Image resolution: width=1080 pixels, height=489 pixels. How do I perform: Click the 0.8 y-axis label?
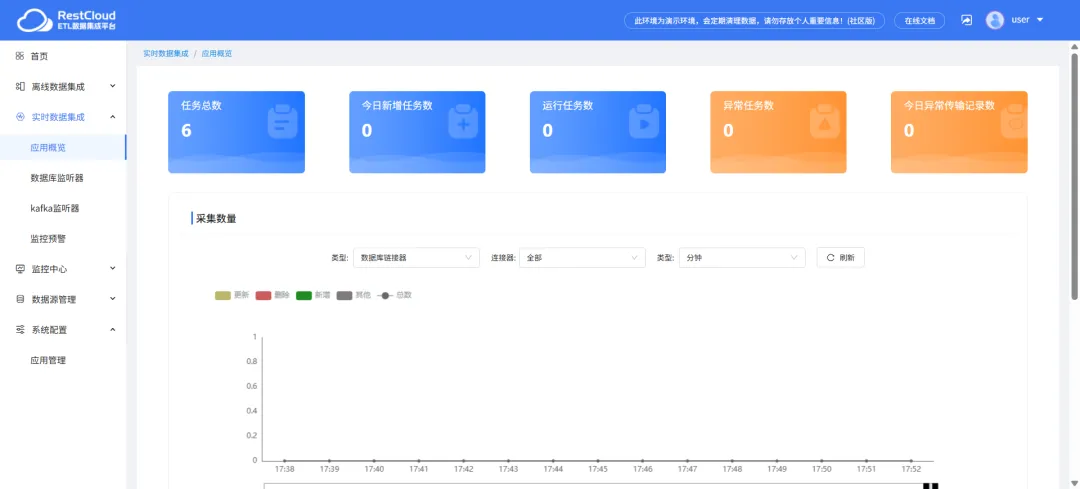click(251, 362)
